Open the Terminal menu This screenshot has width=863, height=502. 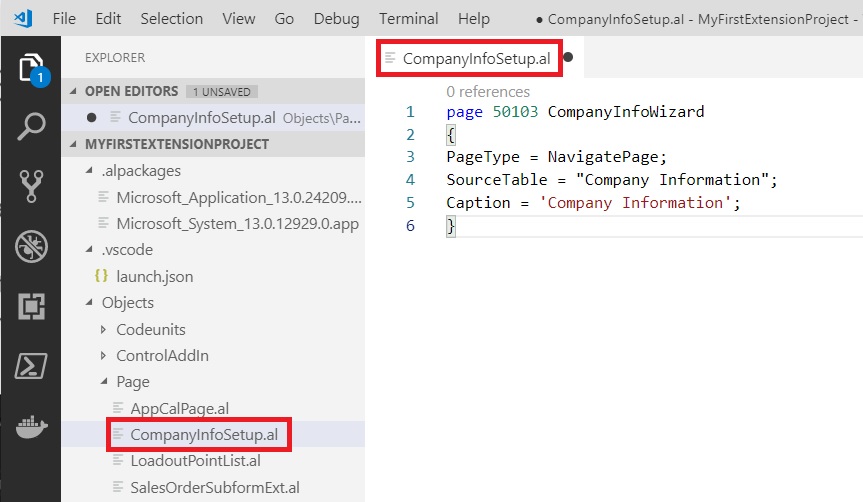[408, 18]
